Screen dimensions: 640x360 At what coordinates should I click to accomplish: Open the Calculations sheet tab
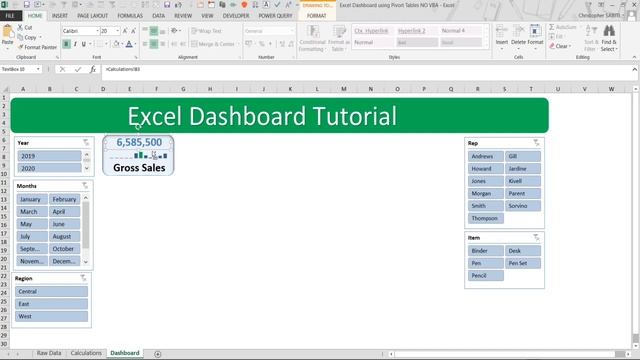click(x=86, y=353)
